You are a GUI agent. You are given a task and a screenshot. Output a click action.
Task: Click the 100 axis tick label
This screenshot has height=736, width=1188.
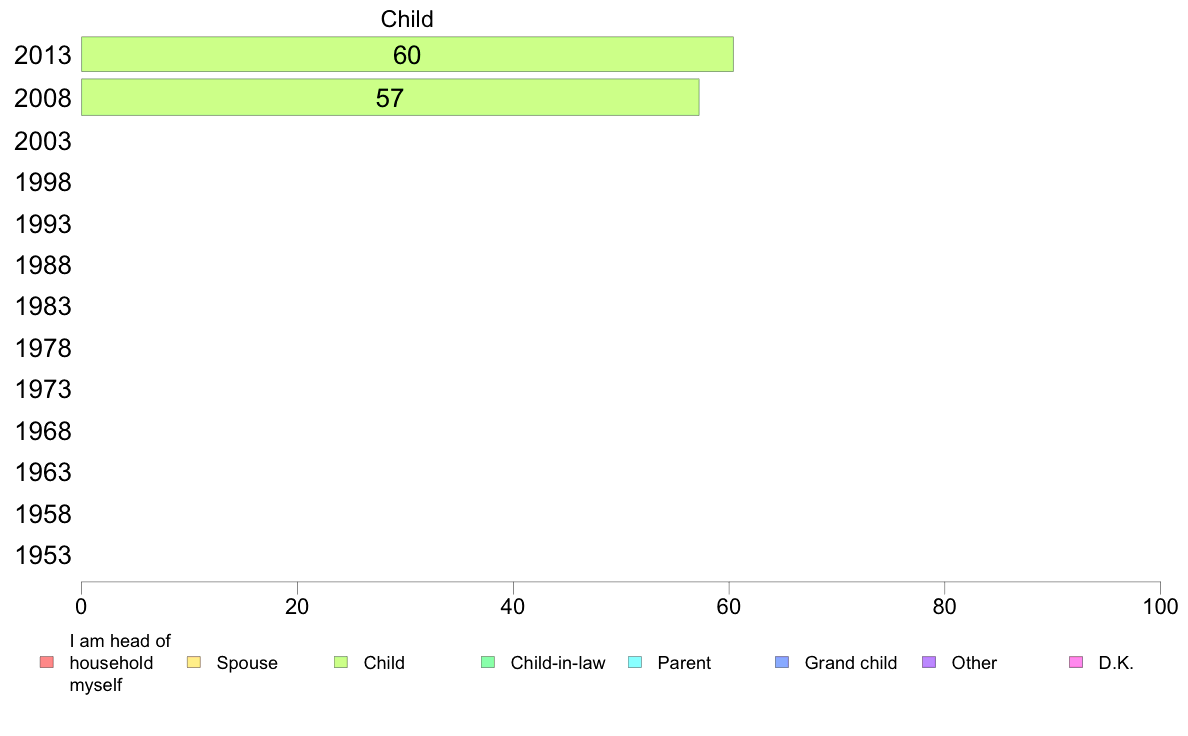click(x=1160, y=607)
